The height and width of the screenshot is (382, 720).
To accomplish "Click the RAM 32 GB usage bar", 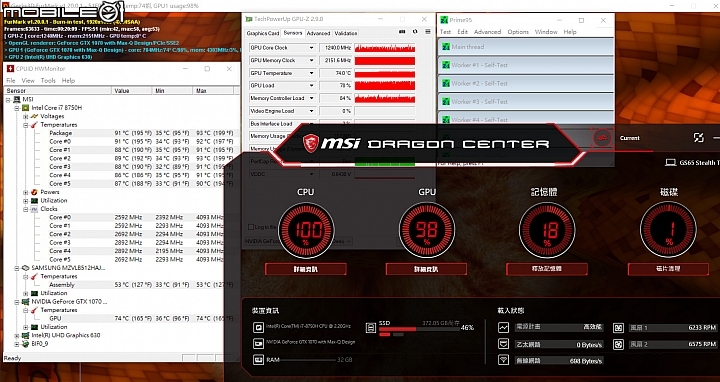I will 308,360.
